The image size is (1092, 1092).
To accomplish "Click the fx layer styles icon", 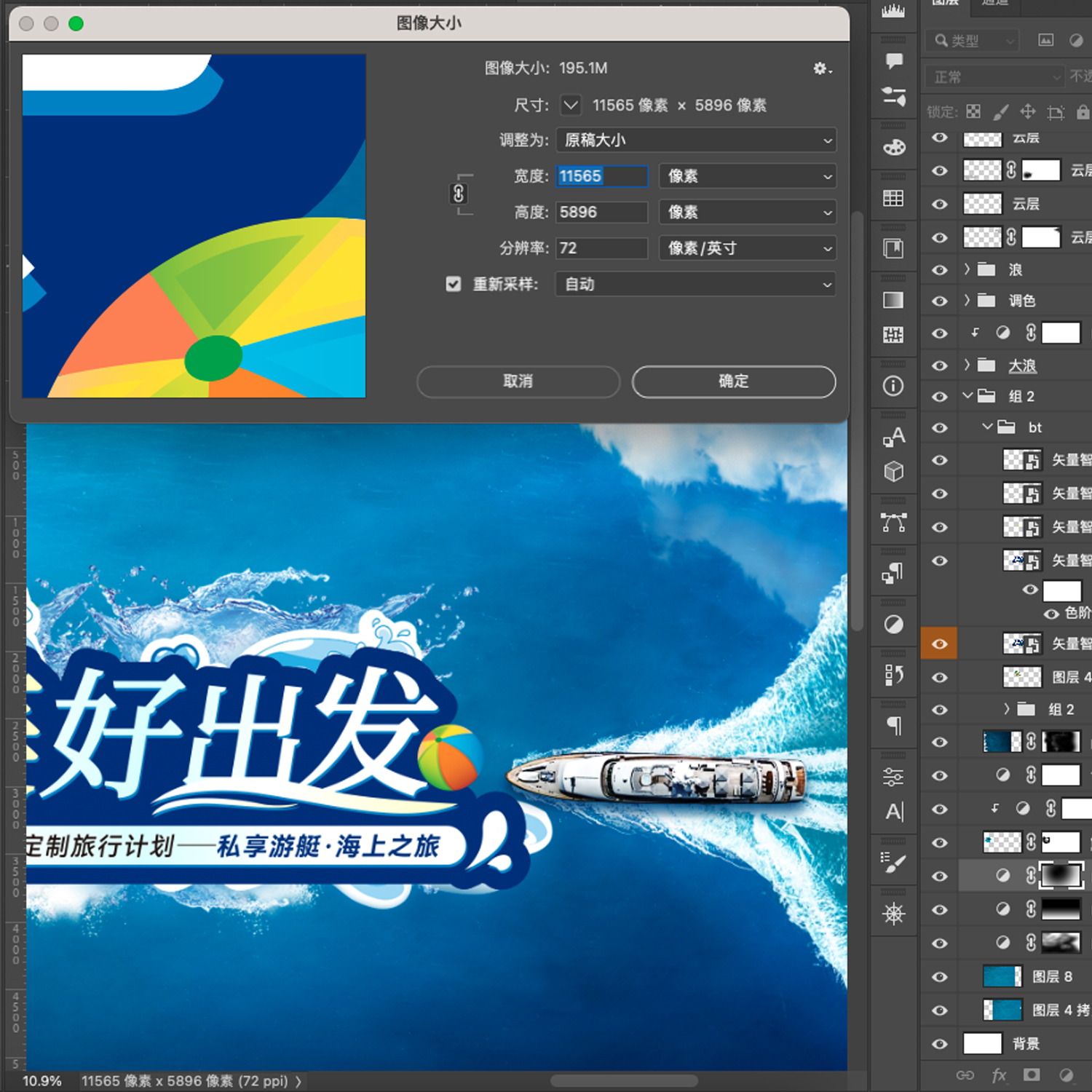I will click(999, 1075).
